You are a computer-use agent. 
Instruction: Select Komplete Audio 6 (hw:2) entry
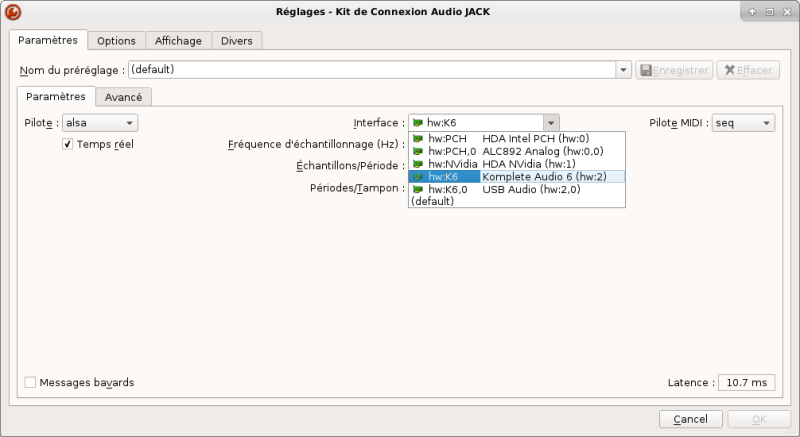[517, 176]
